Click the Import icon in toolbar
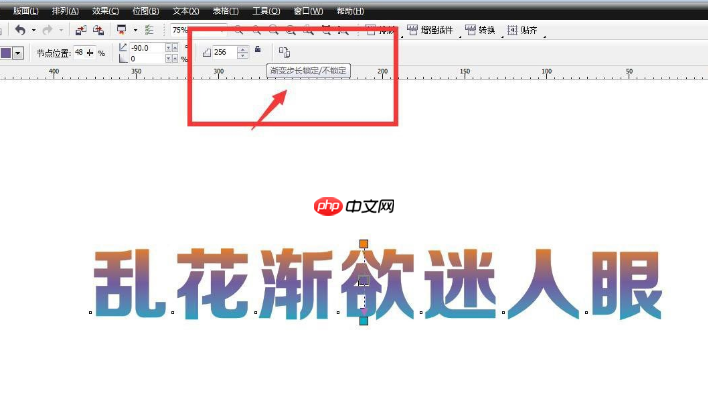 click(81, 30)
